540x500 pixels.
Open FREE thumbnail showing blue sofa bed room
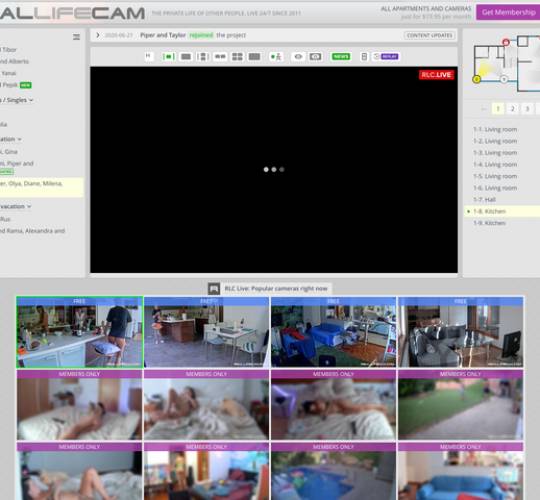coord(333,332)
